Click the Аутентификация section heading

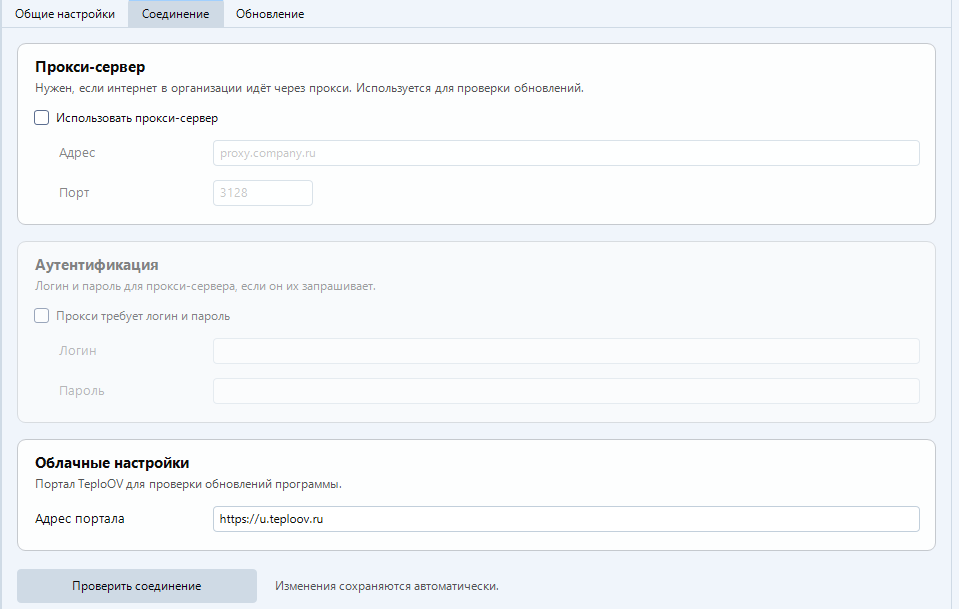click(97, 265)
